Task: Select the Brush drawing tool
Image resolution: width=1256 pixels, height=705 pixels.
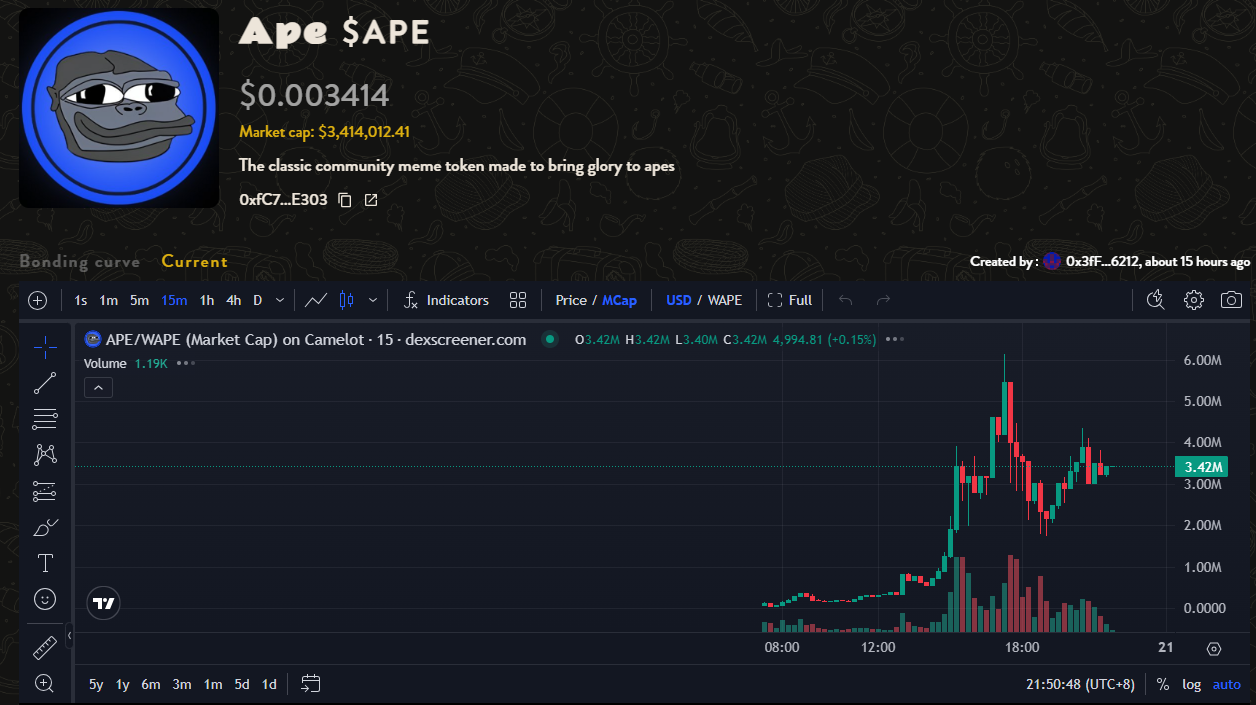Action: 45,527
